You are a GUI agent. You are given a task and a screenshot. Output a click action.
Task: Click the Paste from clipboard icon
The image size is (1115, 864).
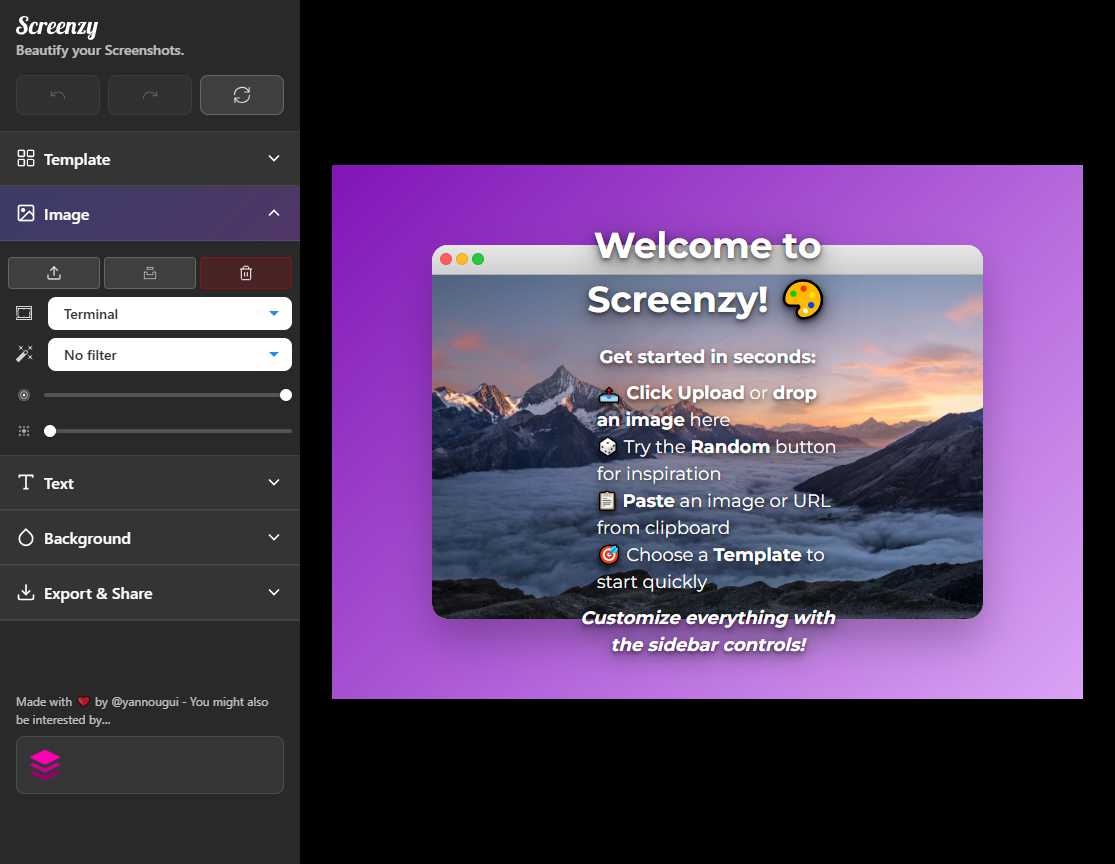pos(149,272)
